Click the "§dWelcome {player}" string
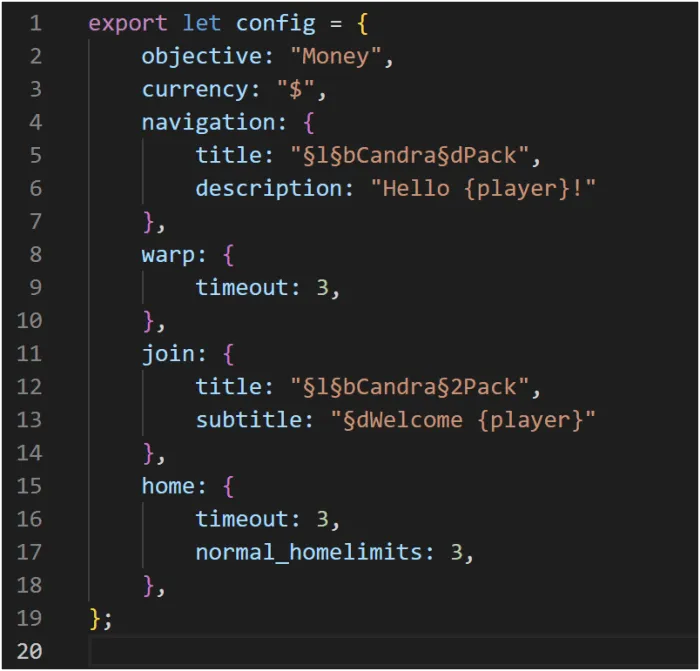Screen dimensions: 700x671 [463, 420]
